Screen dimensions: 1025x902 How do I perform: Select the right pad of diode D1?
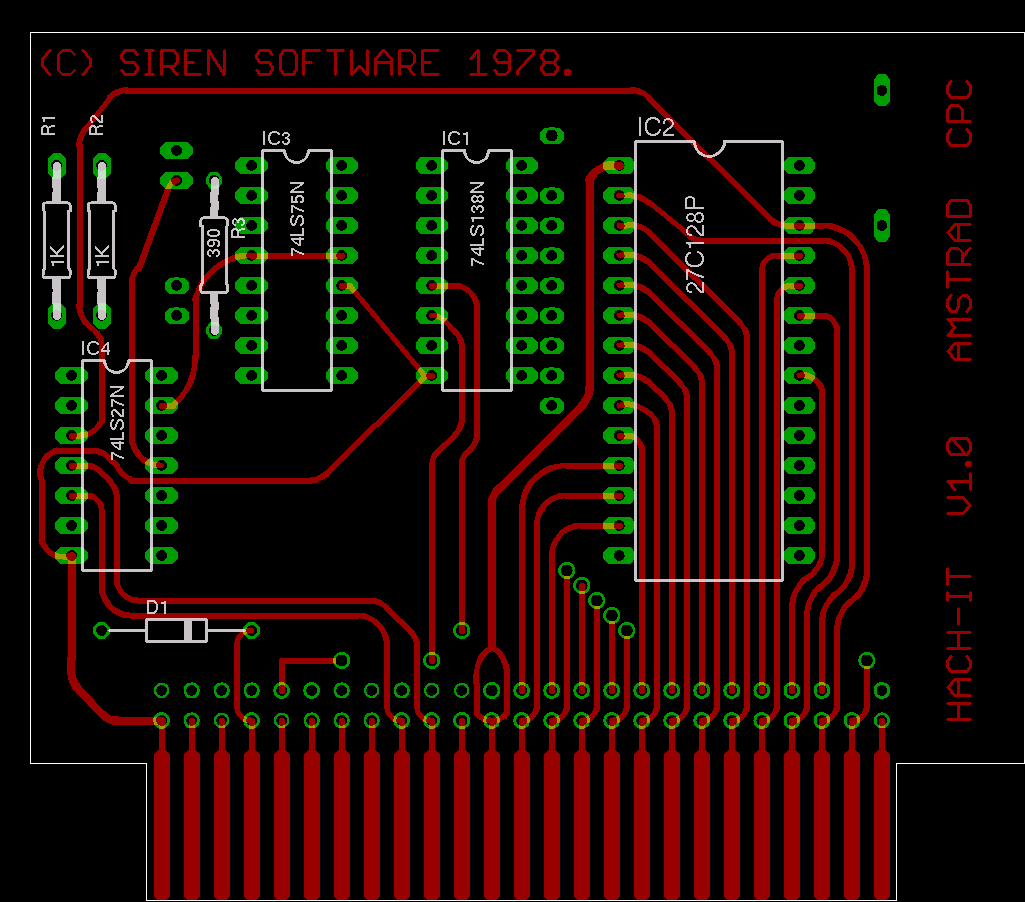pos(251,630)
